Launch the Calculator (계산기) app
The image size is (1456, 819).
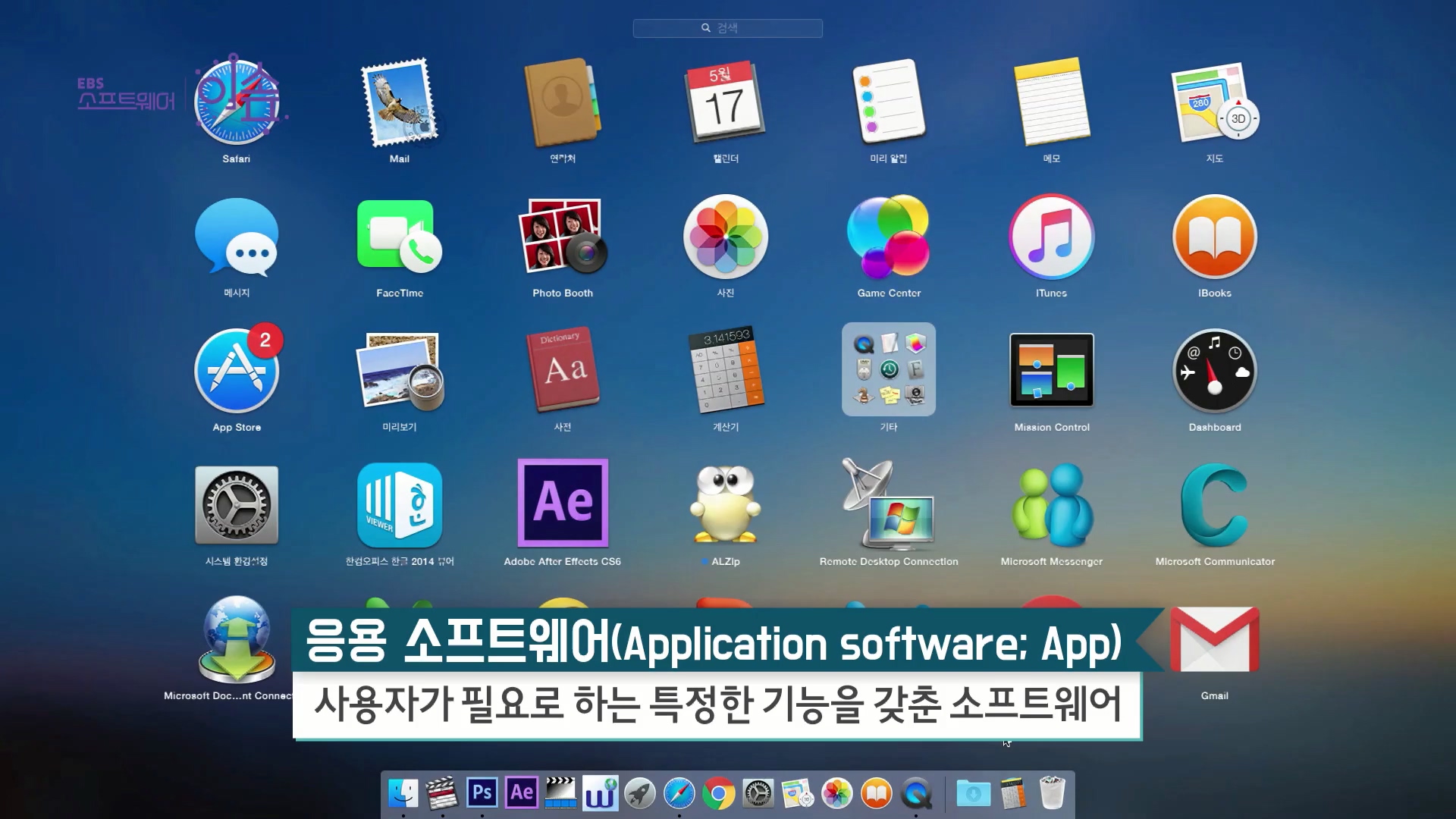[726, 371]
